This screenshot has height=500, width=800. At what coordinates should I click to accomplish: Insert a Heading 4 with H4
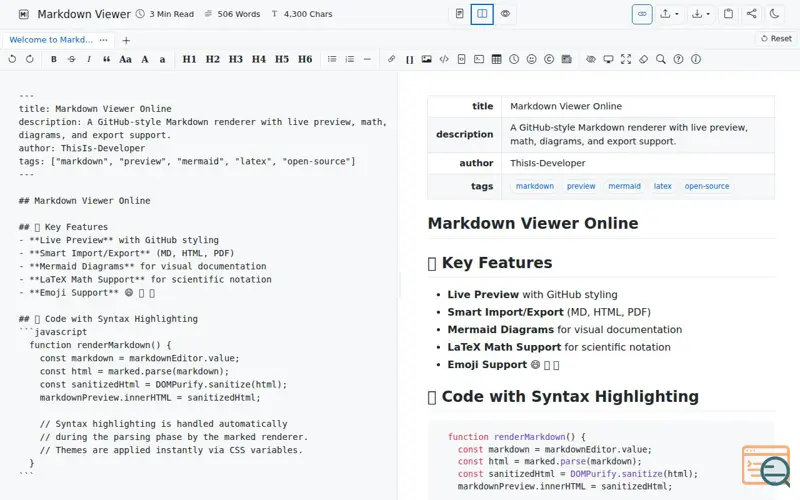pyautogui.click(x=259, y=59)
